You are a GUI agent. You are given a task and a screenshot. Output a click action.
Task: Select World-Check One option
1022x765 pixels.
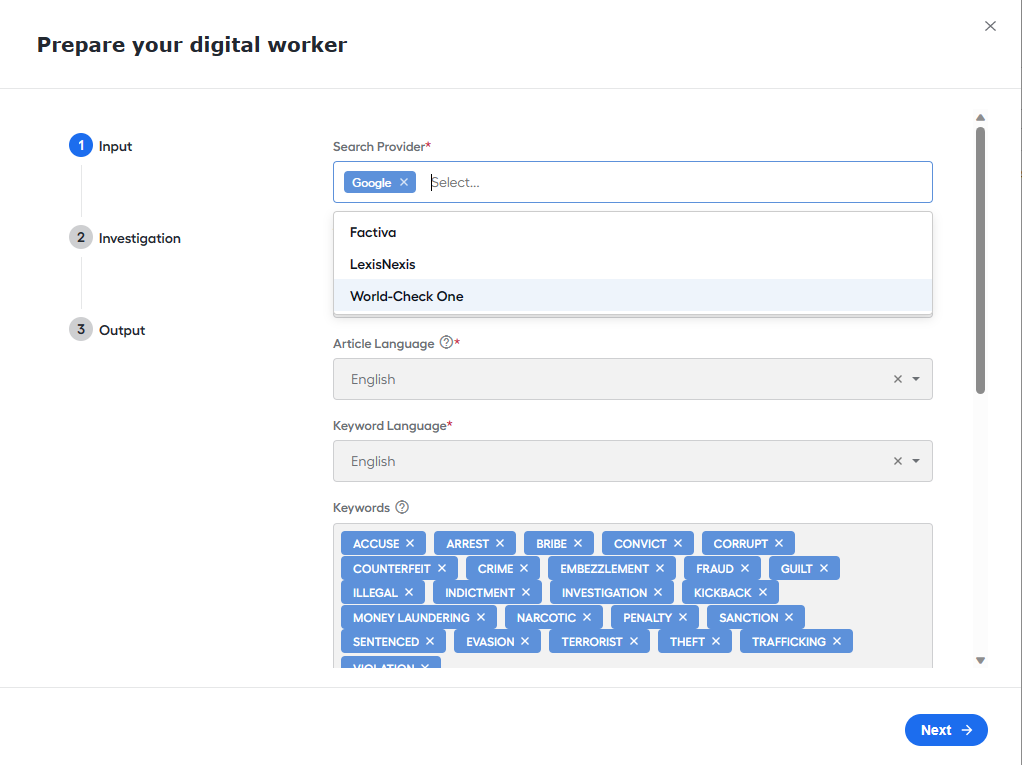406,296
